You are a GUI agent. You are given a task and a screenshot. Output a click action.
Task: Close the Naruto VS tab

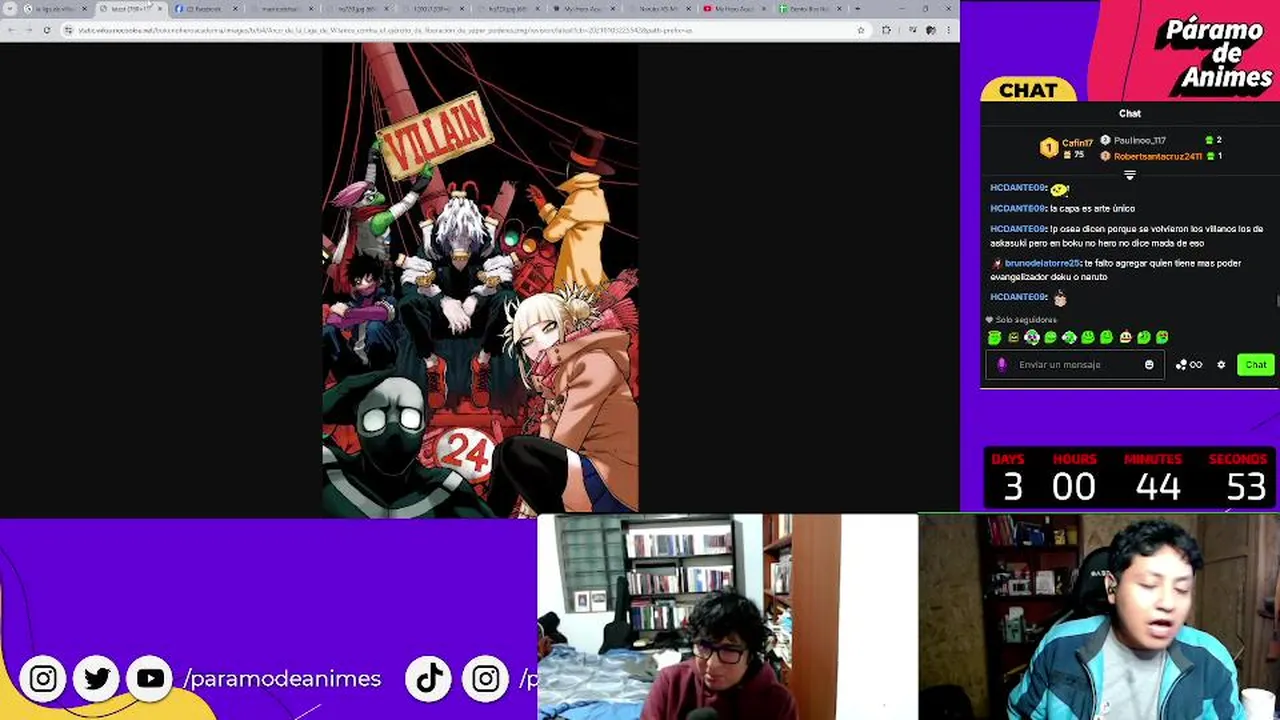pyautogui.click(x=687, y=9)
